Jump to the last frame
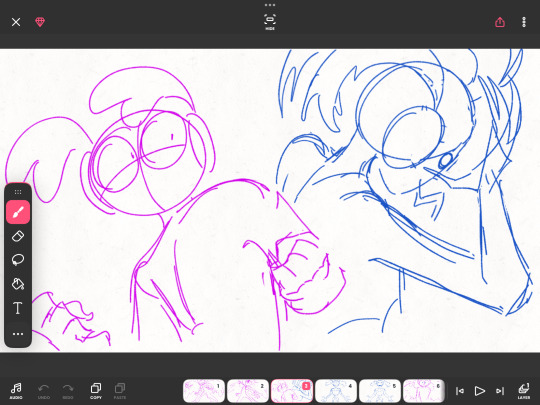 click(500, 391)
